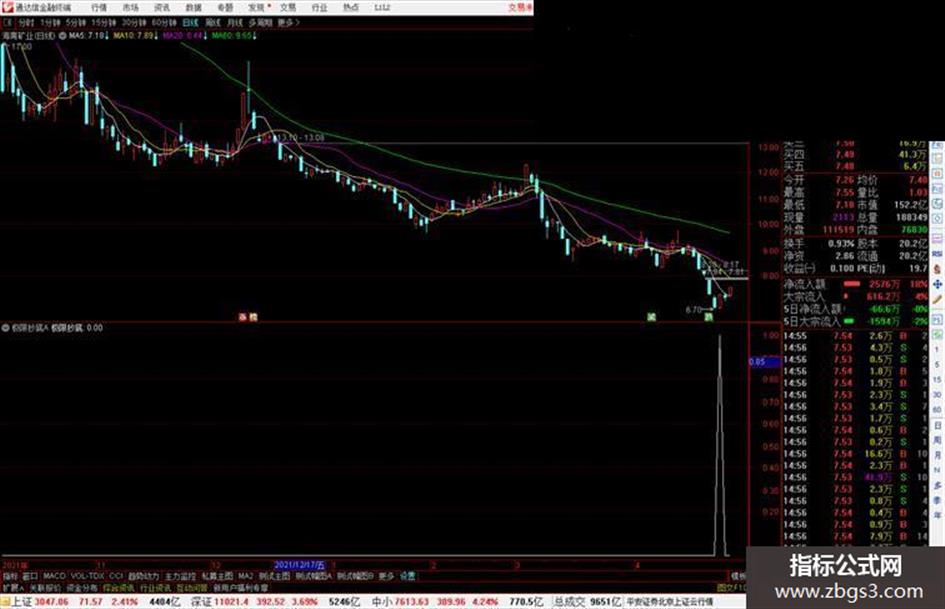Click the purple MA20 indicator label
945x609 pixels.
(x=185, y=36)
